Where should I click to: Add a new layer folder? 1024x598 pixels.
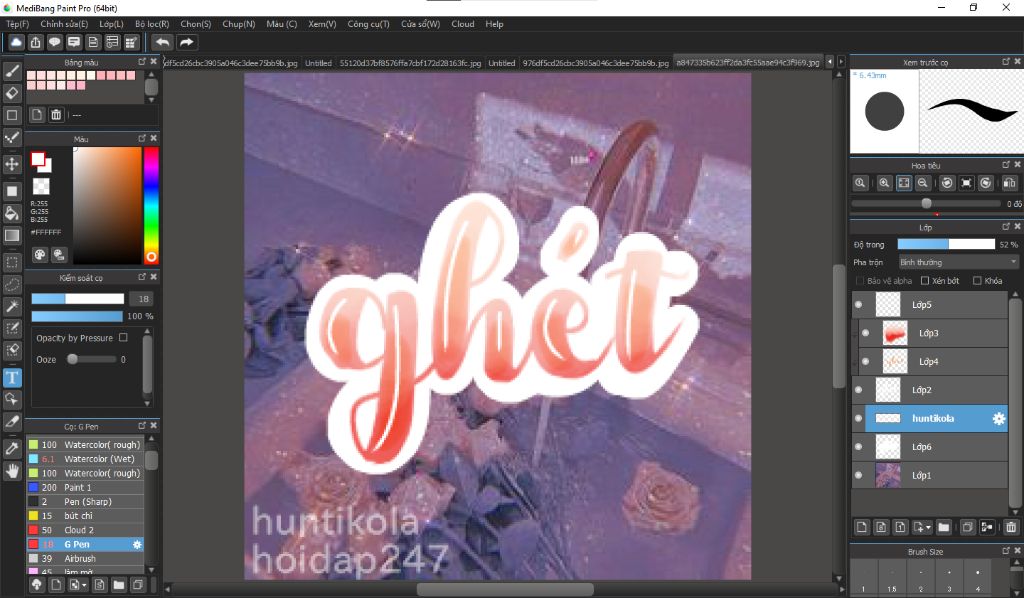click(x=944, y=527)
